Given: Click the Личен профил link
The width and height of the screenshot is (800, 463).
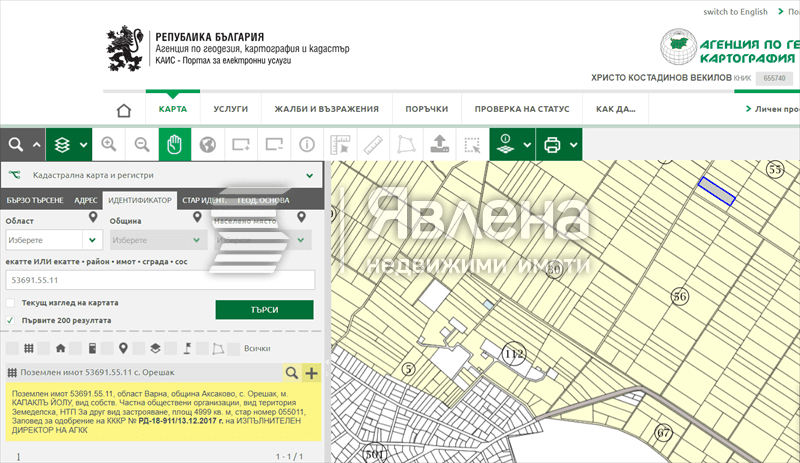Looking at the screenshot, I should [x=772, y=109].
